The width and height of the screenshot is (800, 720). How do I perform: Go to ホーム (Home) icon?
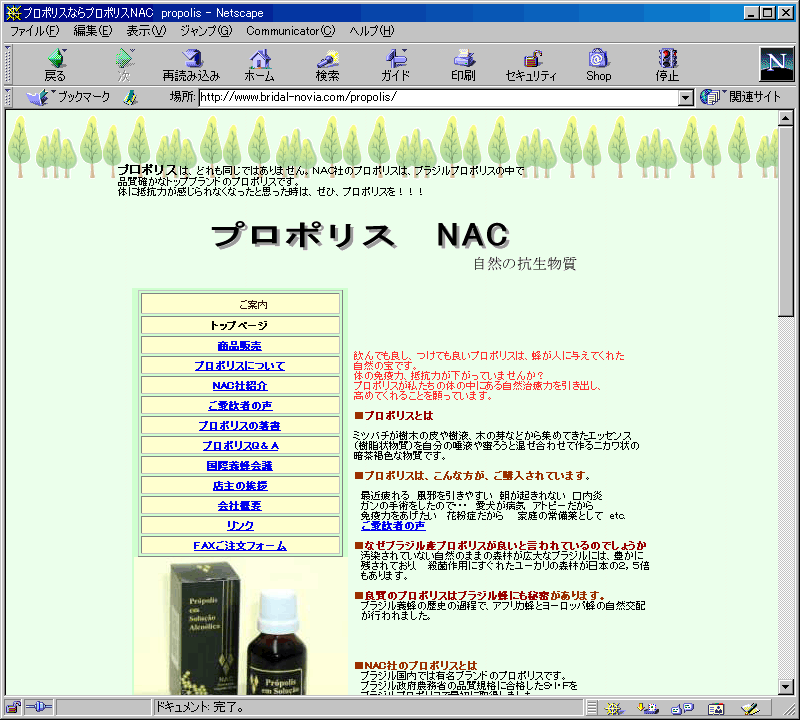[x=260, y=65]
